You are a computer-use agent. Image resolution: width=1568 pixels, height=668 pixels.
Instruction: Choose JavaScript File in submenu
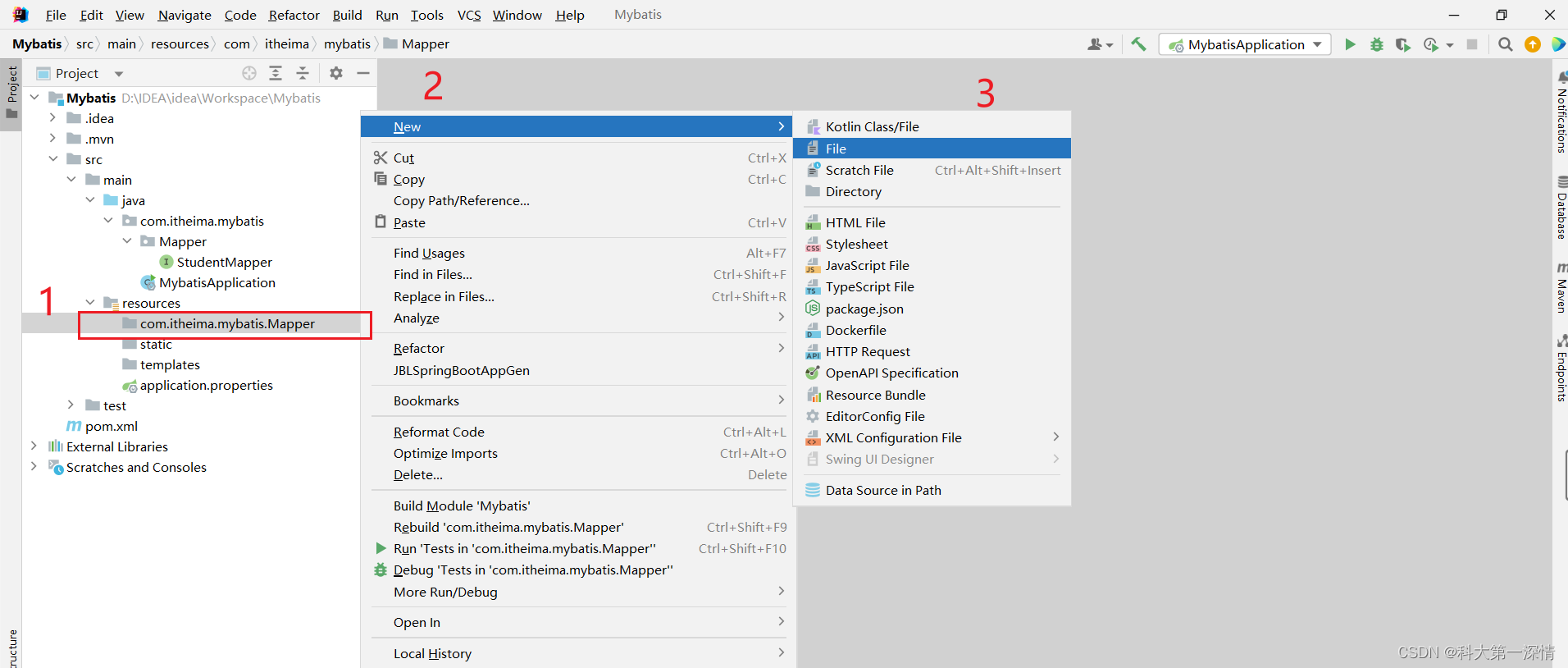click(932, 265)
